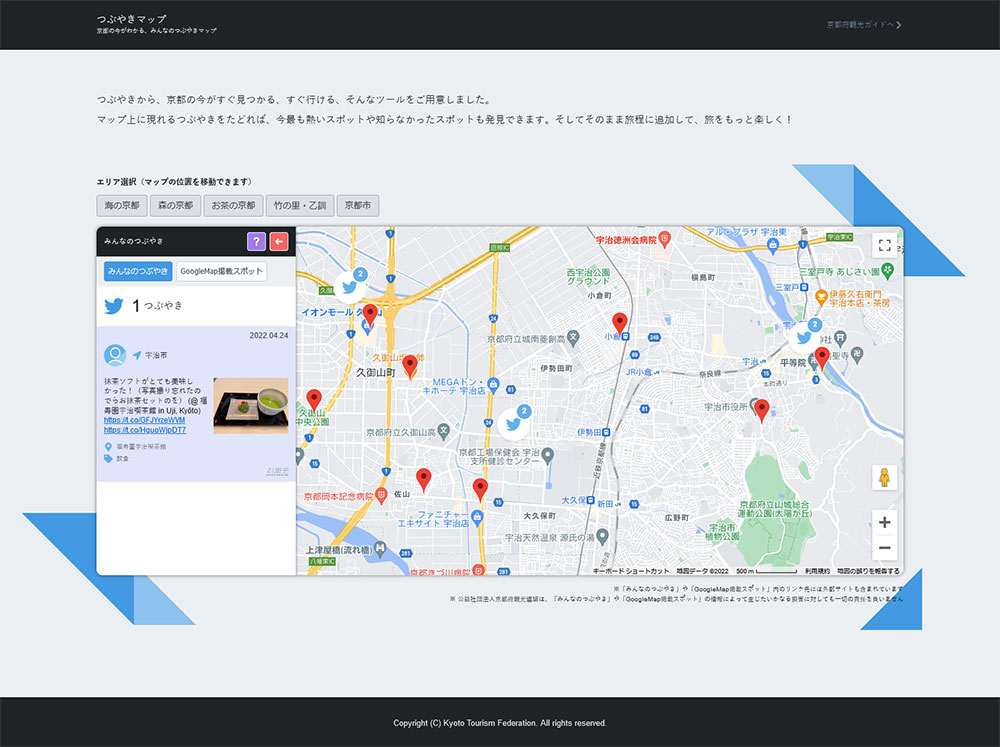Select the red pin above ファニチャーエキサイト宇治店
Image resolution: width=1000 pixels, height=747 pixels.
coord(480,490)
